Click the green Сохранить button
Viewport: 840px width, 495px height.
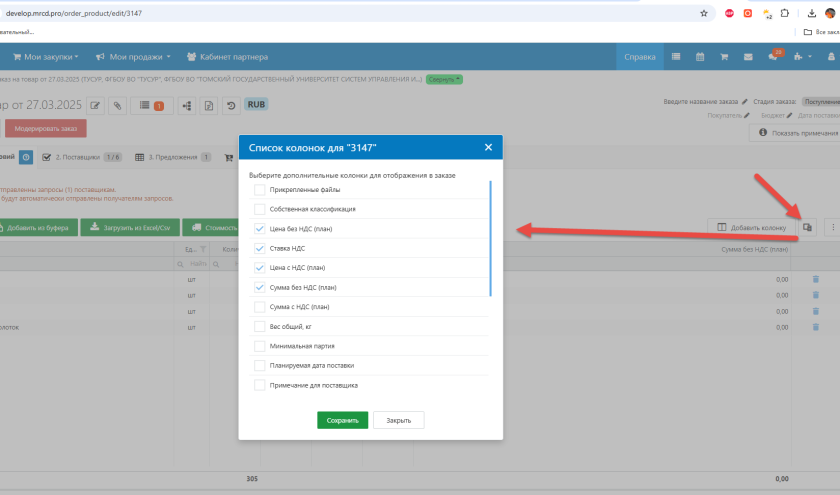pos(342,421)
